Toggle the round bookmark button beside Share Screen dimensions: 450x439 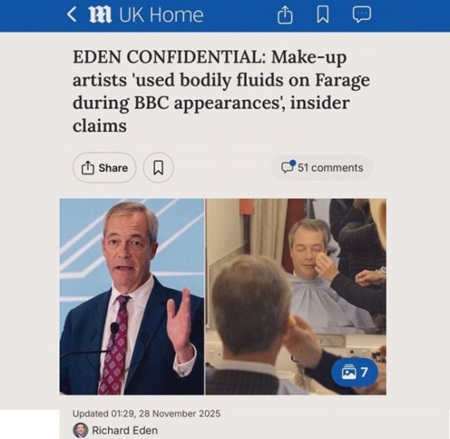(x=158, y=168)
